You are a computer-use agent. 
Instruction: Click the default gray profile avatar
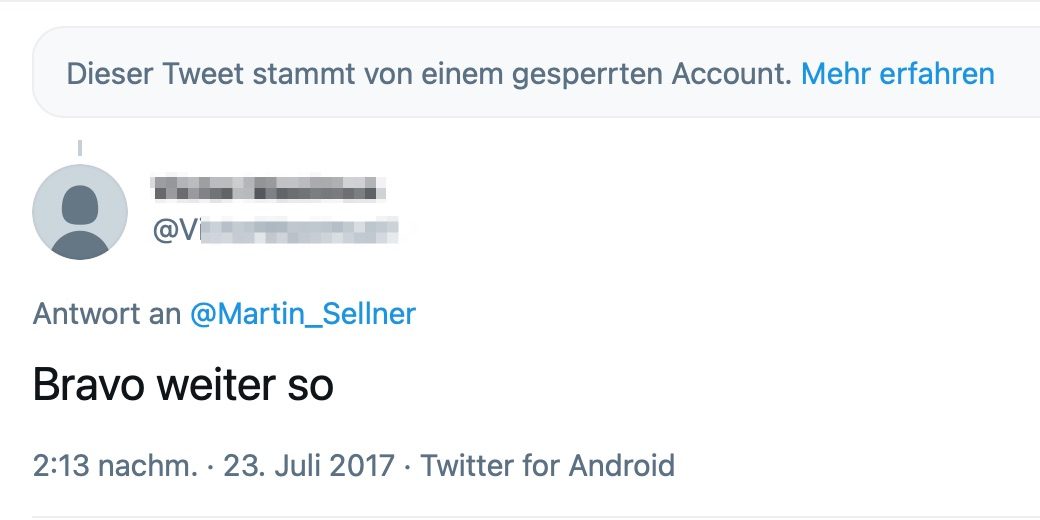(x=80, y=212)
